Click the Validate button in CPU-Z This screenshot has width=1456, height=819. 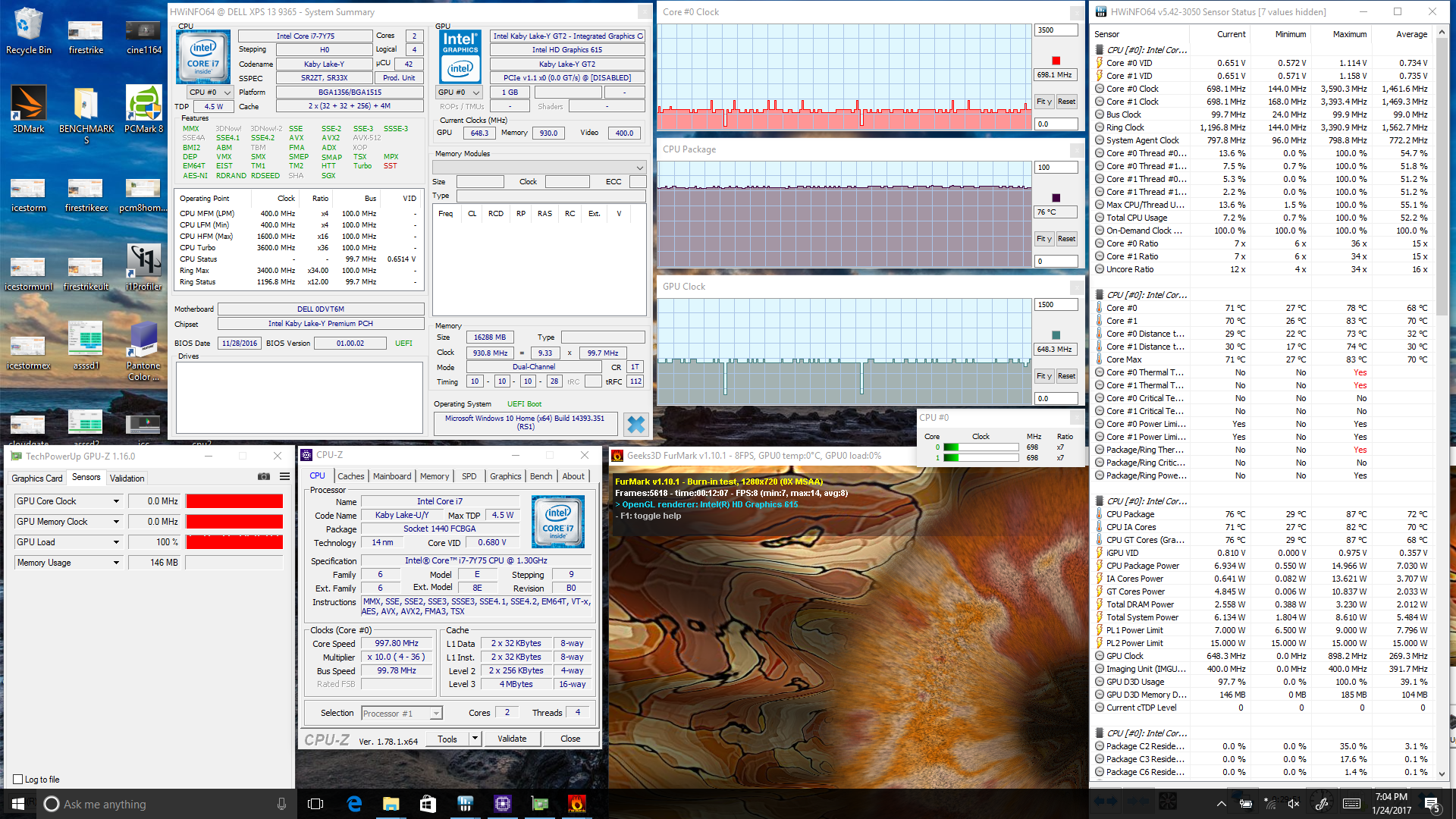tap(512, 739)
